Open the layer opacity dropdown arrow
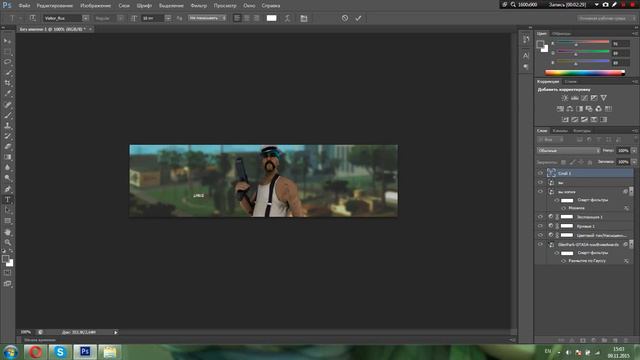The height and width of the screenshot is (360, 640). point(634,151)
